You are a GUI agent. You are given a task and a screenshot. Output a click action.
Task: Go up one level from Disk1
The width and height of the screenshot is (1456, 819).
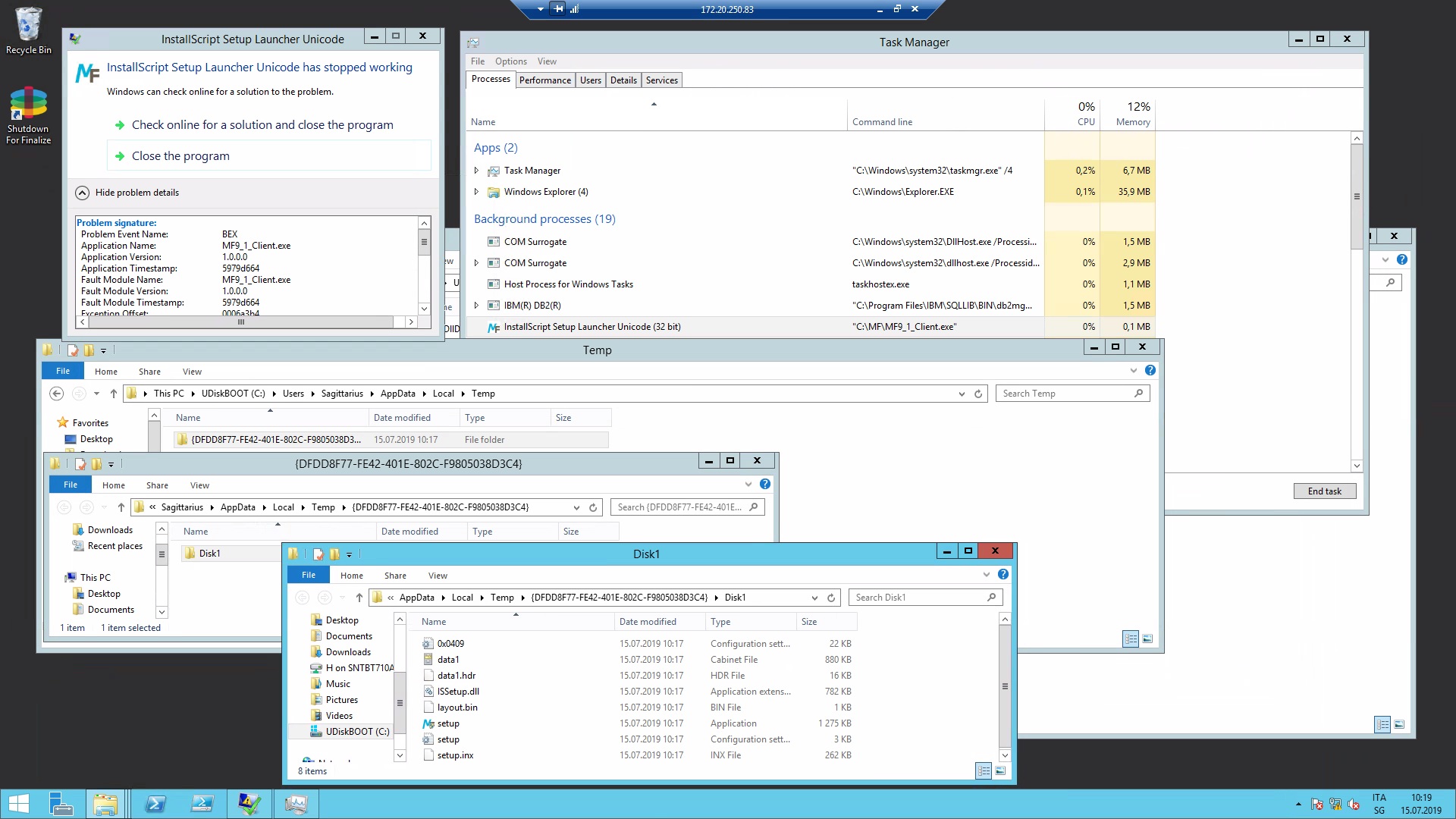(x=359, y=598)
